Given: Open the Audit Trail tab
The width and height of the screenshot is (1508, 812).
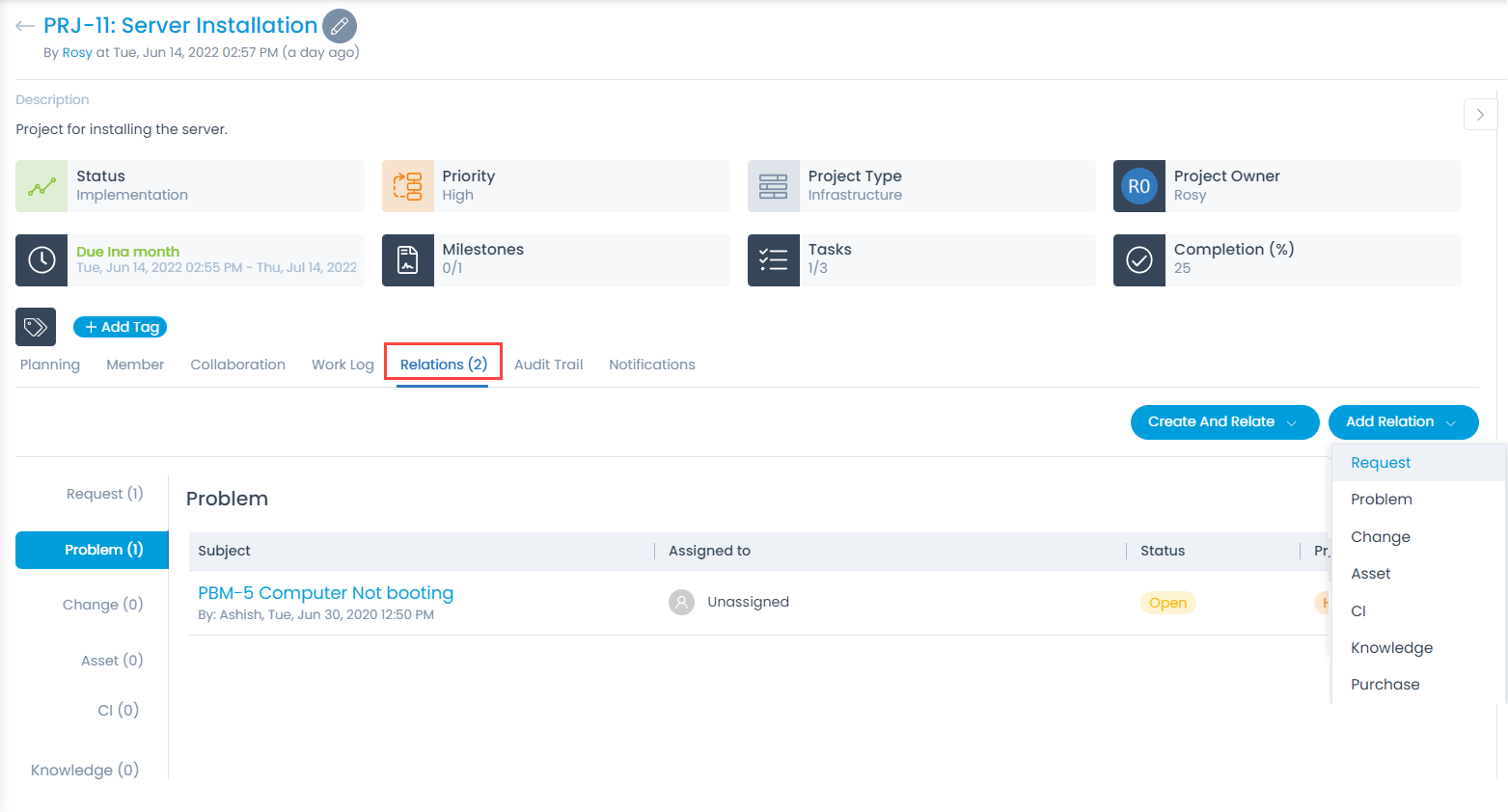Looking at the screenshot, I should (x=548, y=365).
